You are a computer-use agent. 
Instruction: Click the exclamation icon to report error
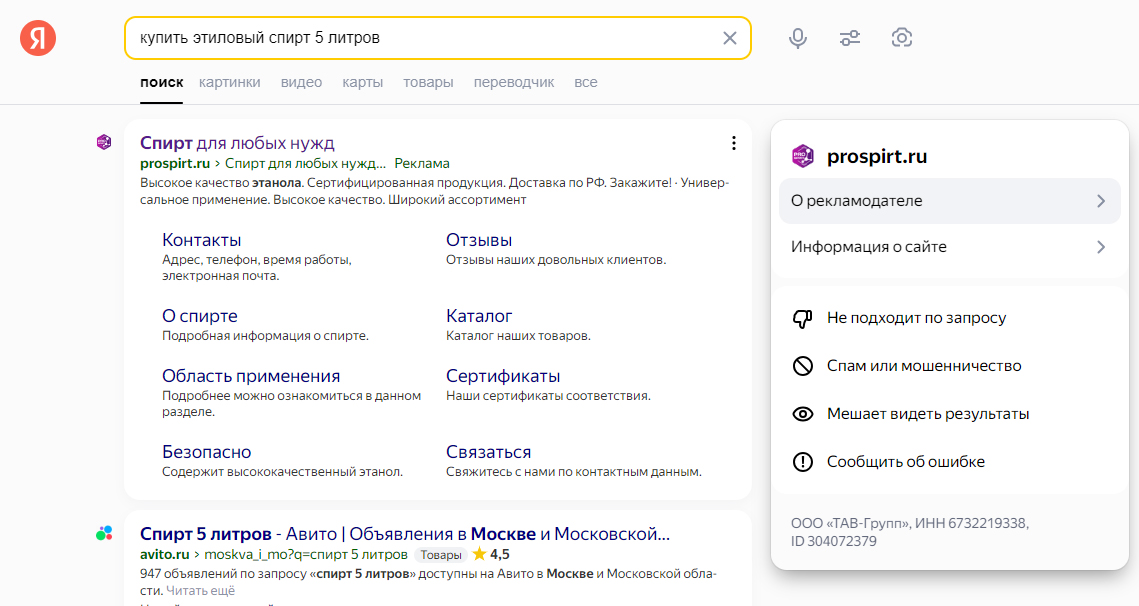pos(803,462)
